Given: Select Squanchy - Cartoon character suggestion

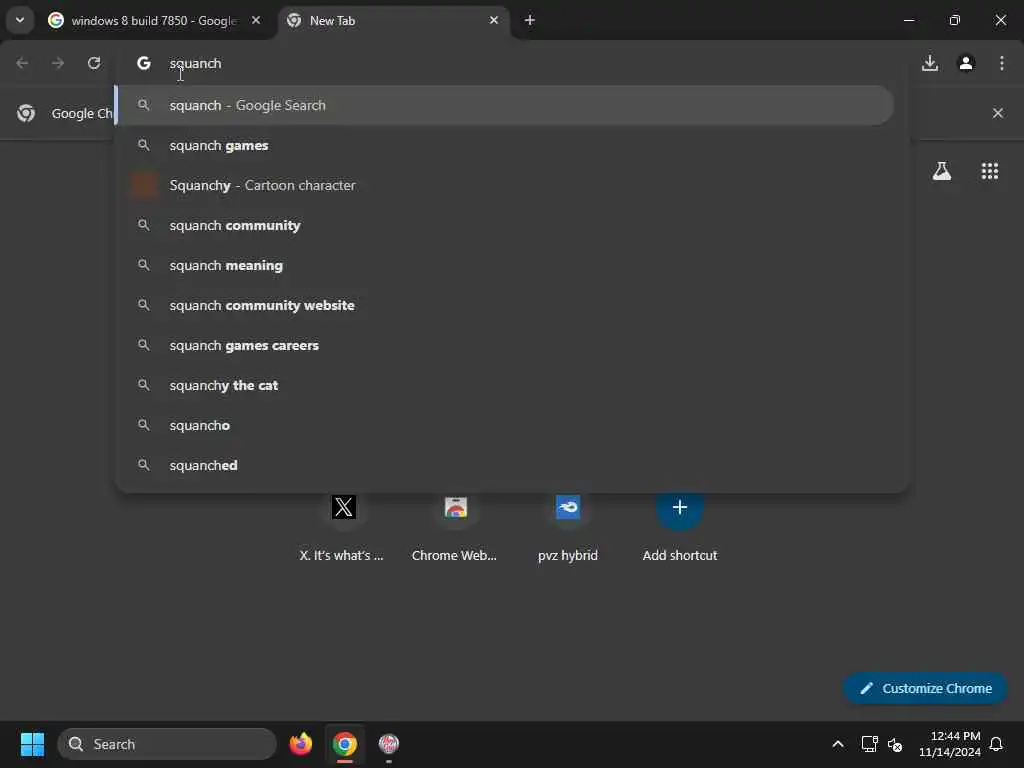Looking at the screenshot, I should point(504,185).
